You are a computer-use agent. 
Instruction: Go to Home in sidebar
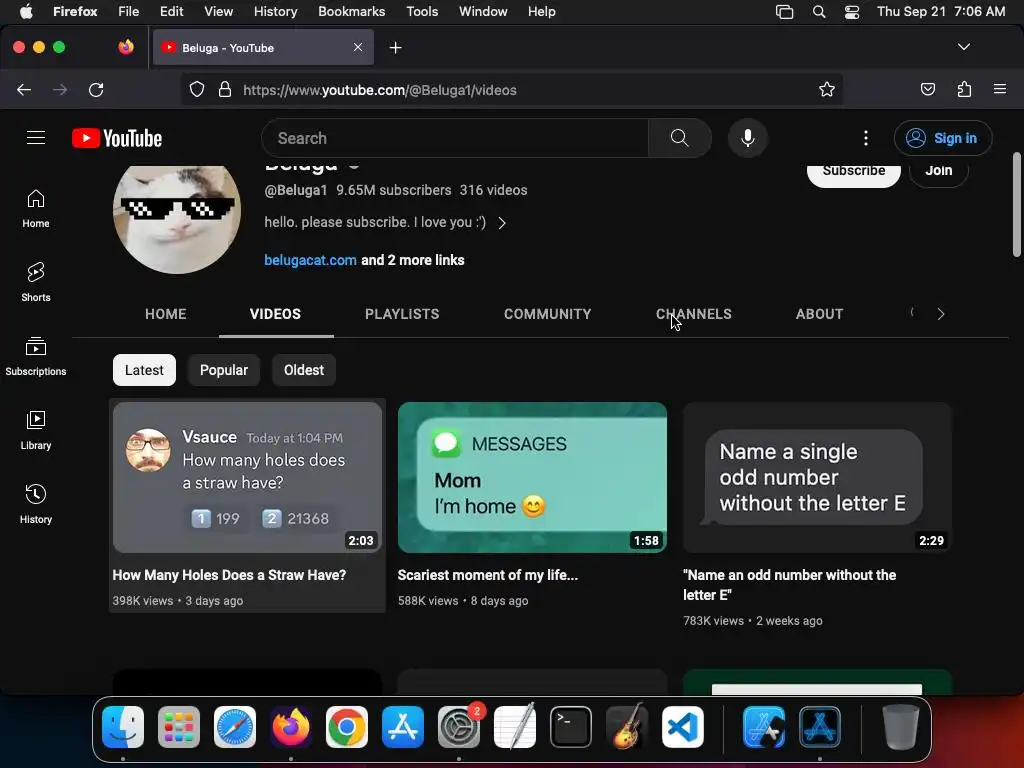coord(36,208)
